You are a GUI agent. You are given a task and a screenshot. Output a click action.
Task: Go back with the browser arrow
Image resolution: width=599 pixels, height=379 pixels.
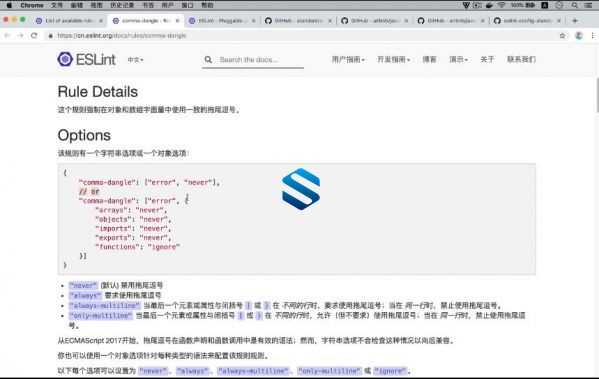tap(7, 36)
